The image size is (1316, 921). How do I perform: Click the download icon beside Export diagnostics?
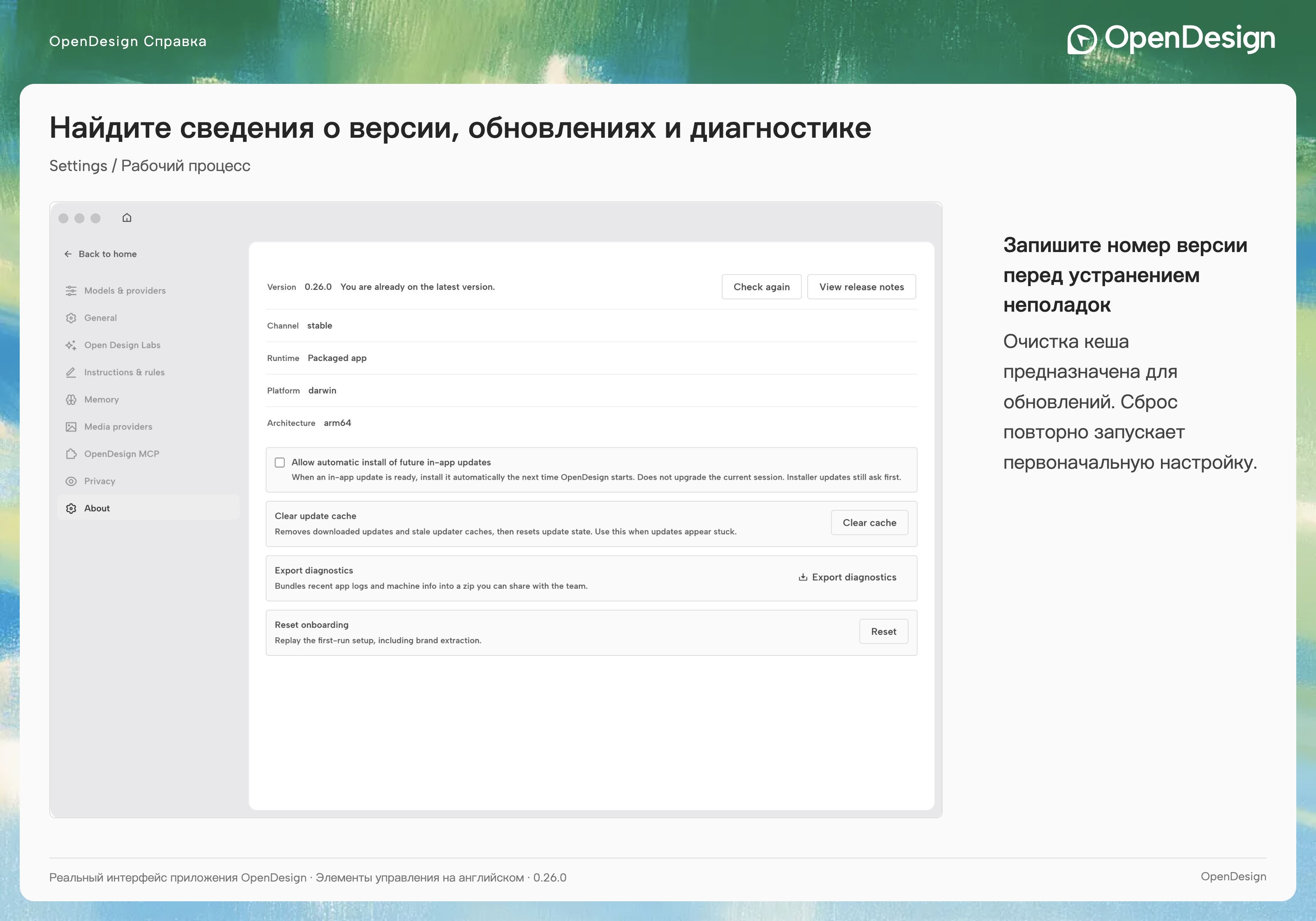803,577
